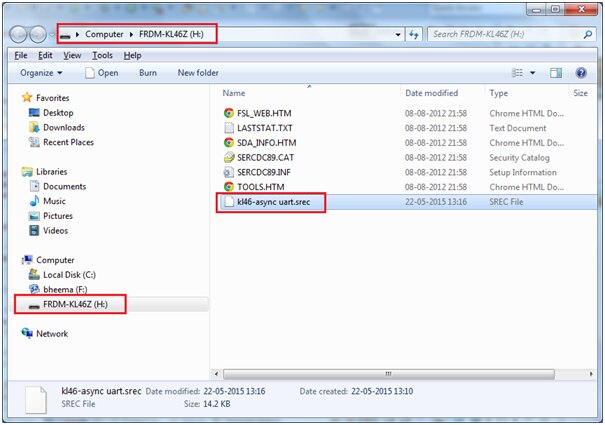Viewport: 605px width, 425px height.
Task: Open the Help menu
Action: (x=132, y=56)
